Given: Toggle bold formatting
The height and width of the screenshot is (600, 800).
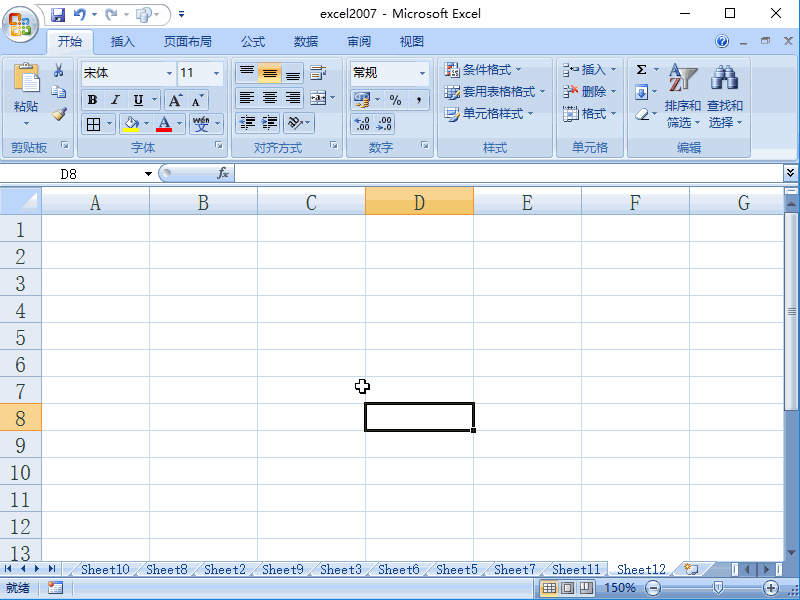Looking at the screenshot, I should pyautogui.click(x=92, y=100).
